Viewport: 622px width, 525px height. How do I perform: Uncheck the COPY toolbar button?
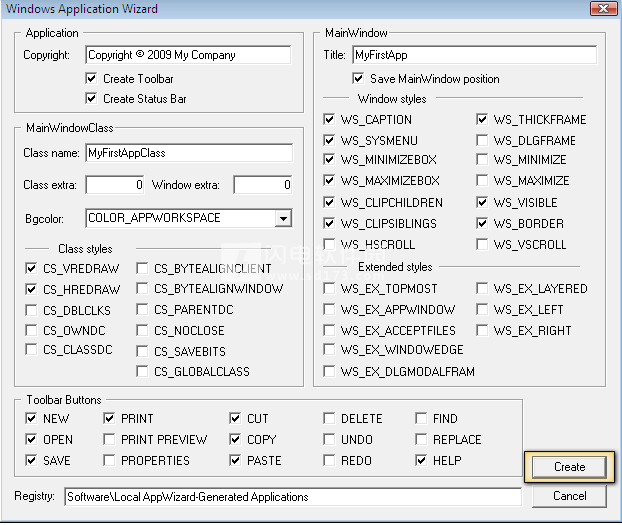[235, 439]
